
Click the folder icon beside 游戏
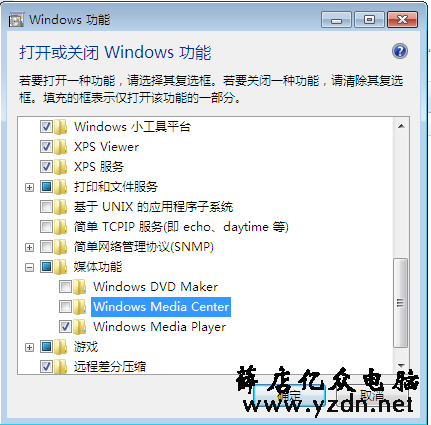(60, 347)
